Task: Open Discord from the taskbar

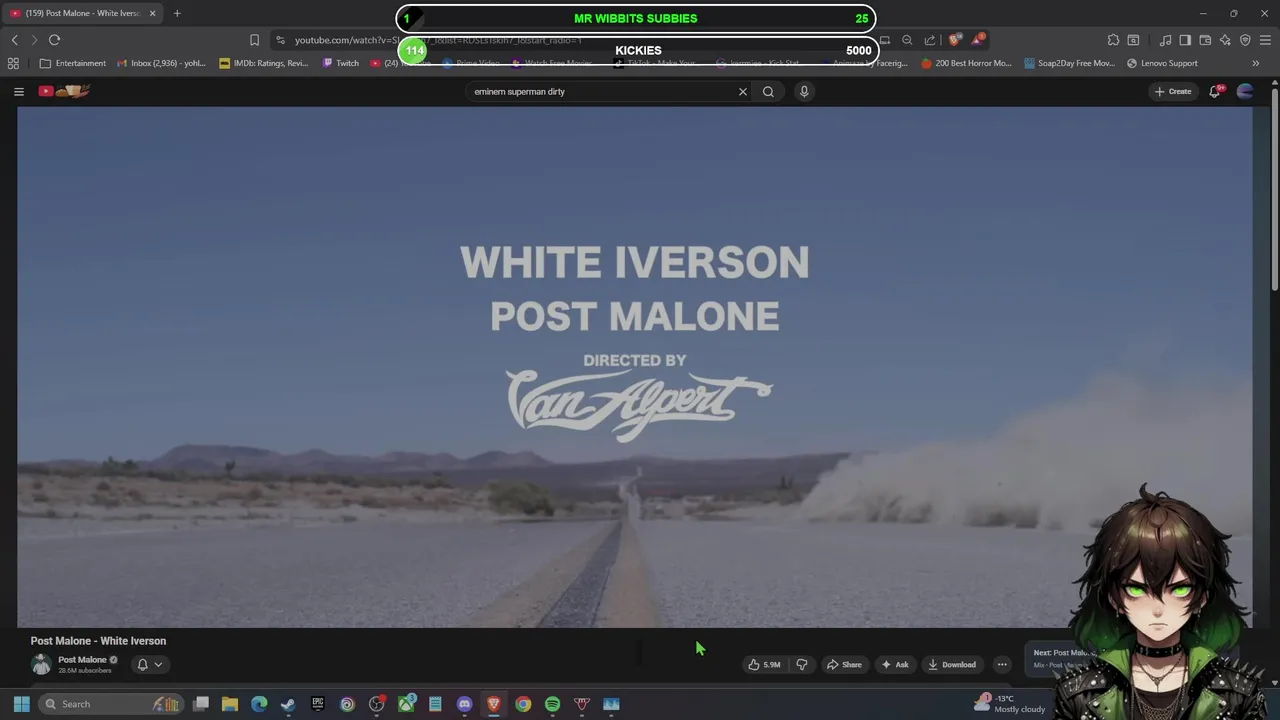Action: (x=464, y=704)
